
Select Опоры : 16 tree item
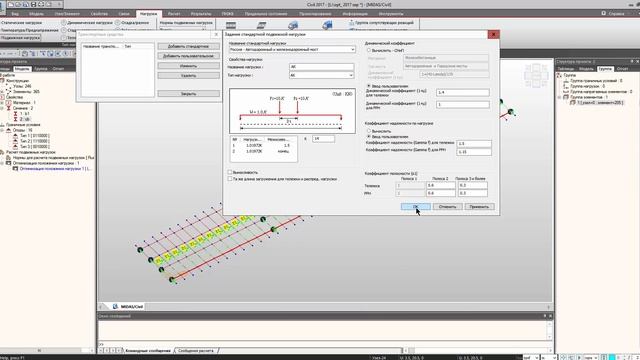pos(22,130)
